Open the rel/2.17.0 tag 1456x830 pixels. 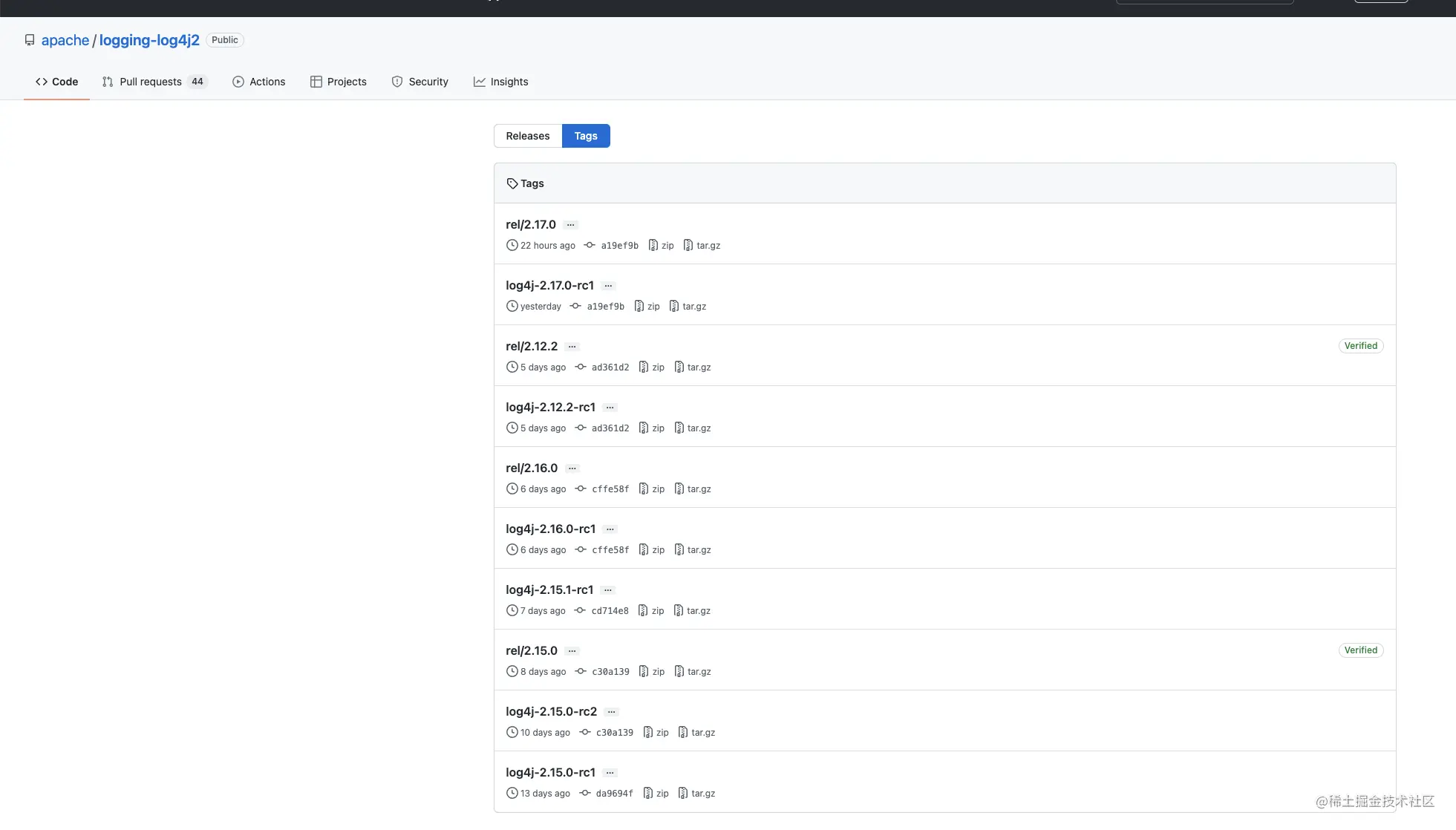pyautogui.click(x=531, y=224)
